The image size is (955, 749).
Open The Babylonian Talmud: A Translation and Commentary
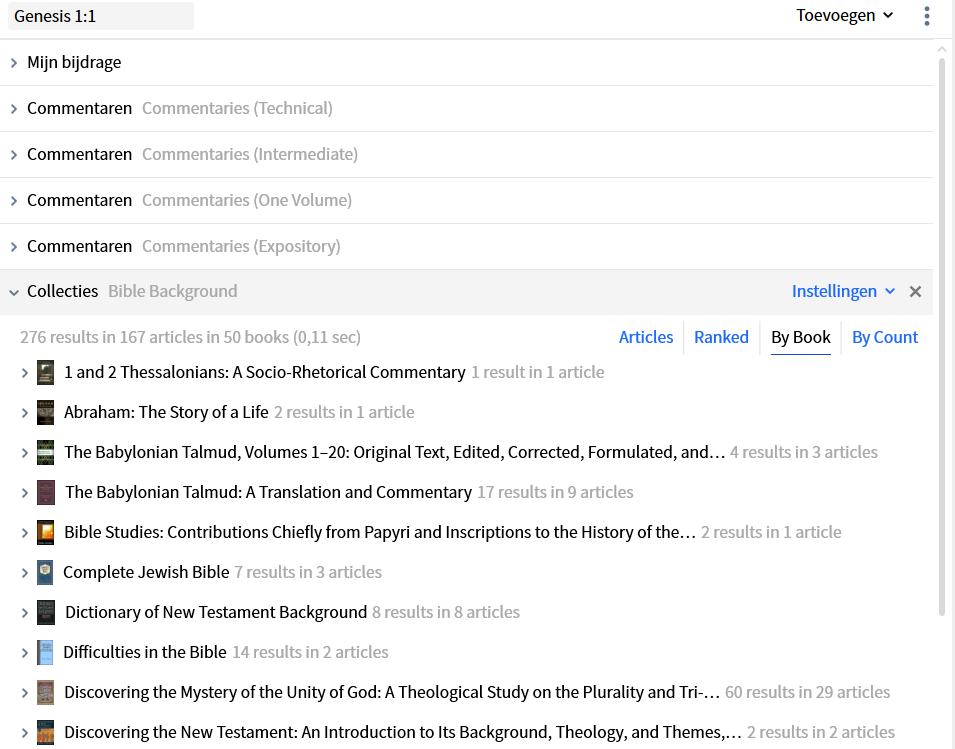(x=268, y=493)
